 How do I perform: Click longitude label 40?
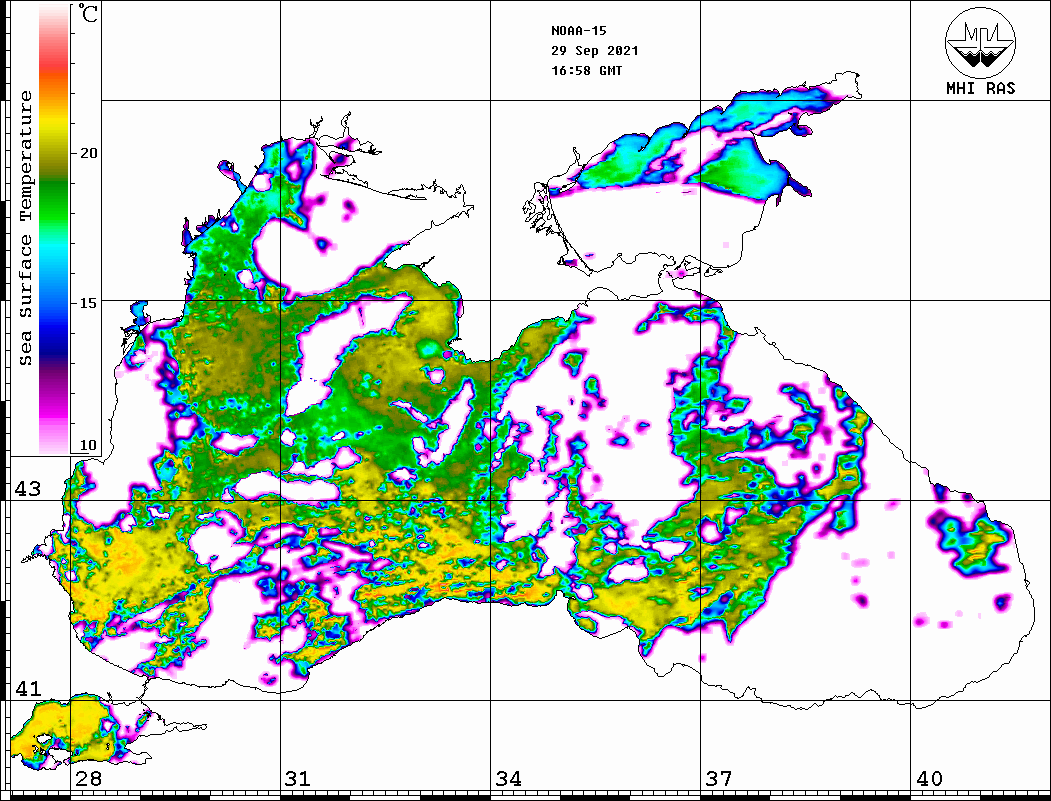929,778
